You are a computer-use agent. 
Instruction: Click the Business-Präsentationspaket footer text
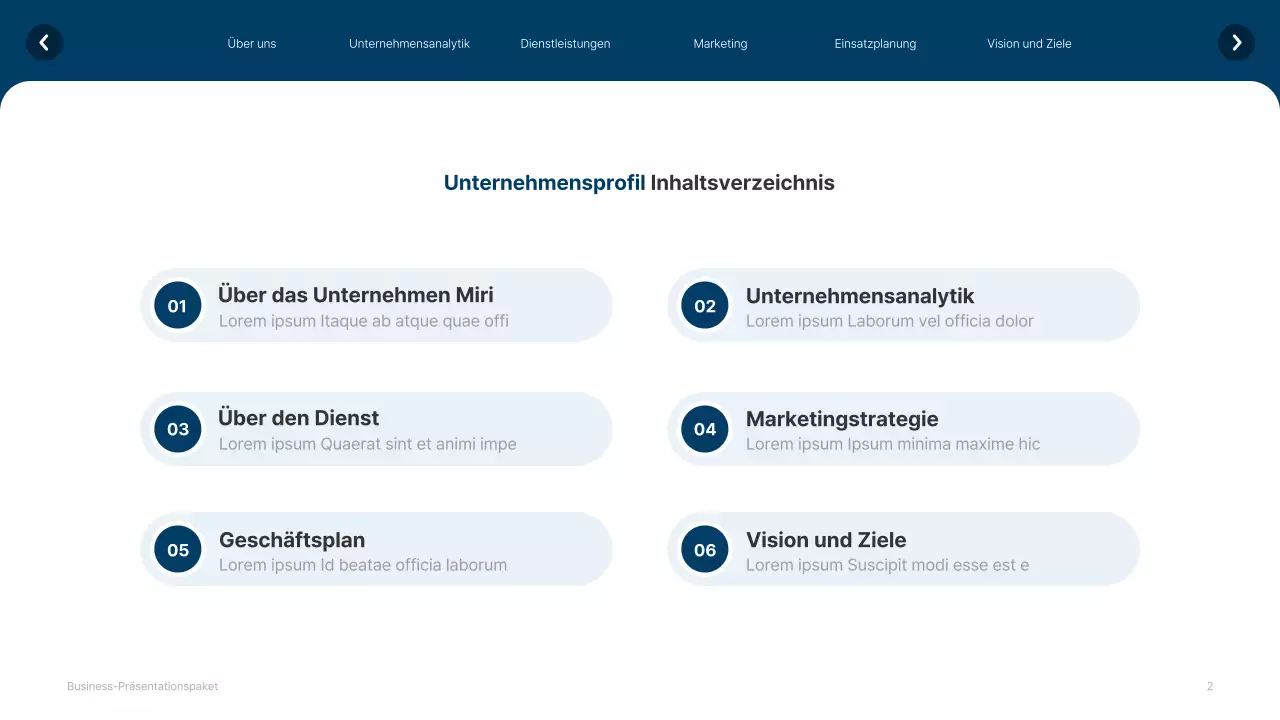(142, 686)
